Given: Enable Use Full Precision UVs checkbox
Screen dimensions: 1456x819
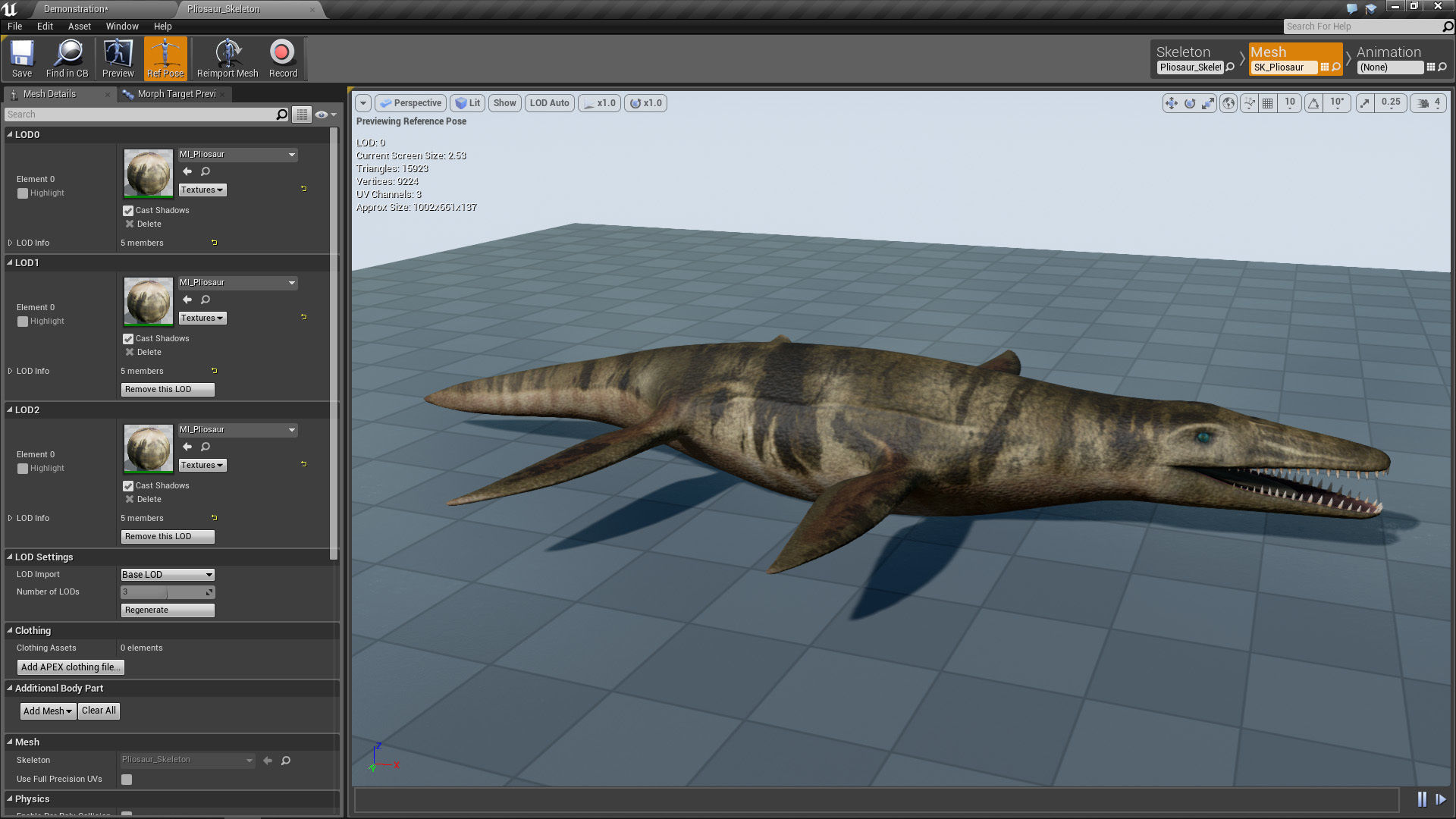Looking at the screenshot, I should (127, 780).
